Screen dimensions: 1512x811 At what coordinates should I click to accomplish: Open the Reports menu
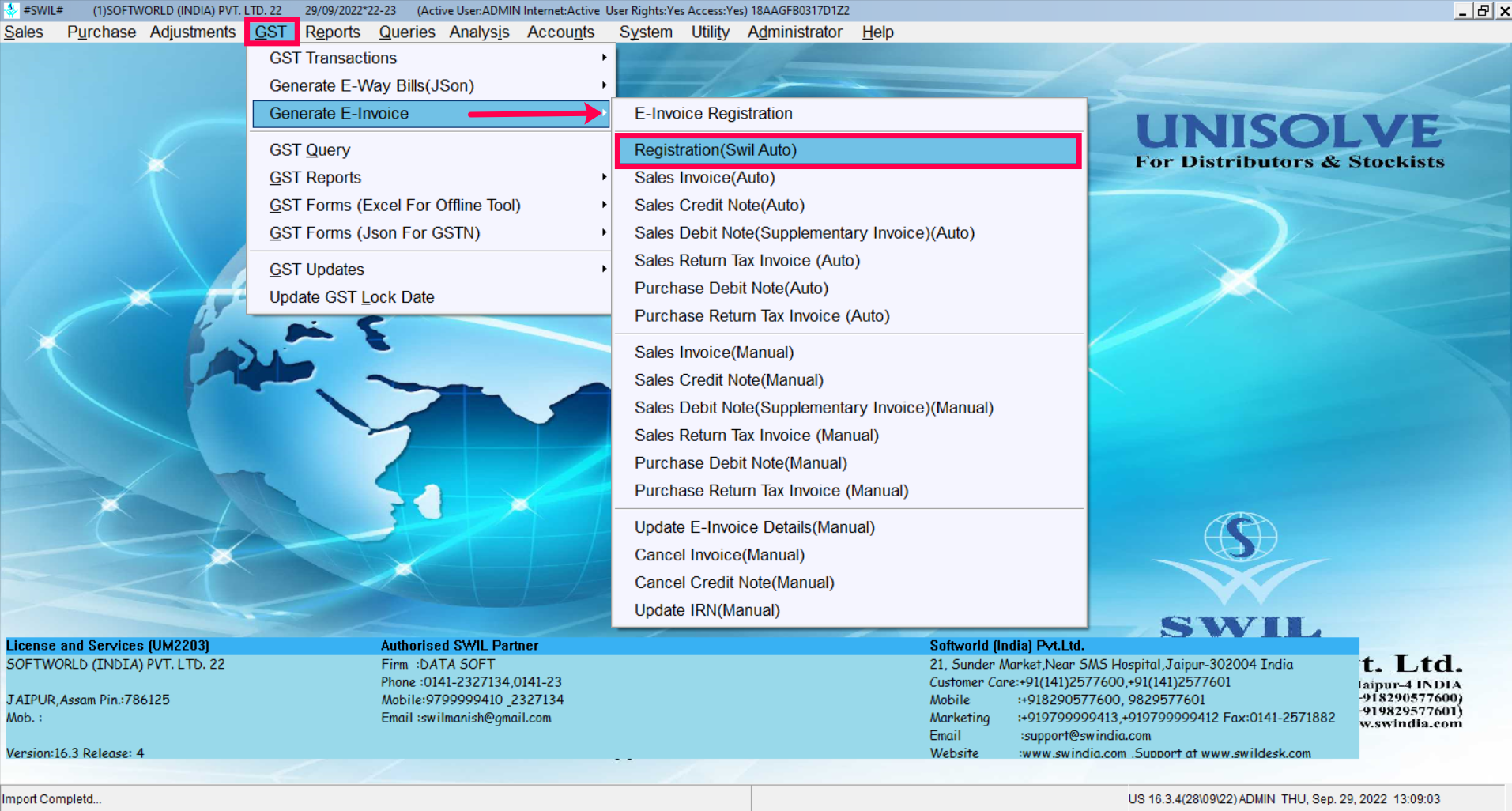tap(333, 32)
